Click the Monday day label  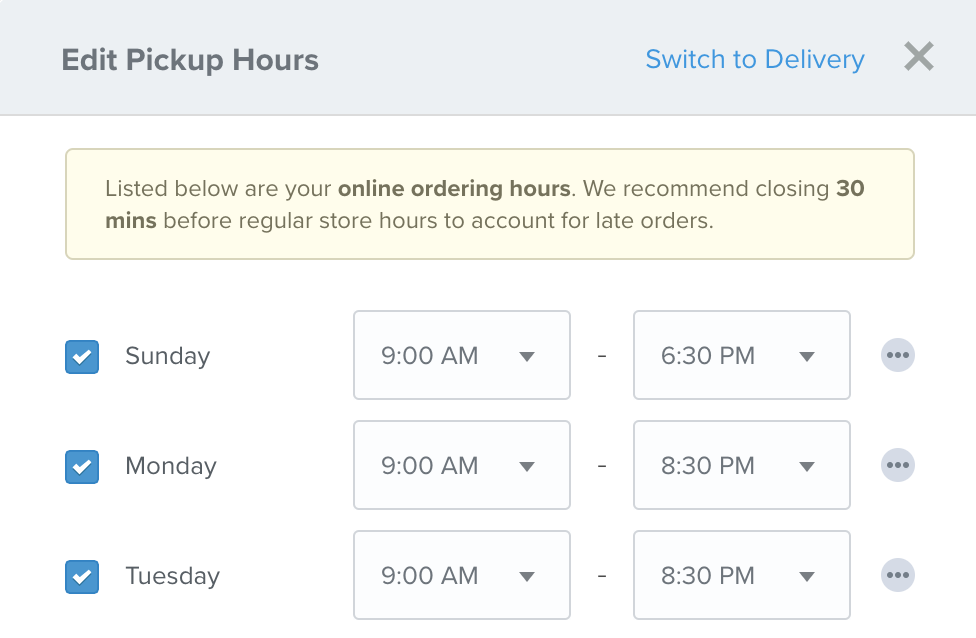pos(171,466)
